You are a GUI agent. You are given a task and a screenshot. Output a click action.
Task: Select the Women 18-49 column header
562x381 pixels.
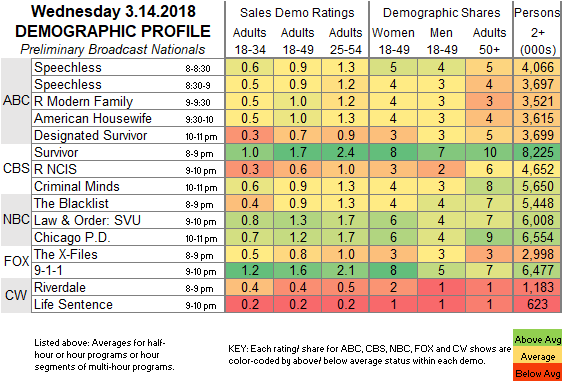[393, 41]
